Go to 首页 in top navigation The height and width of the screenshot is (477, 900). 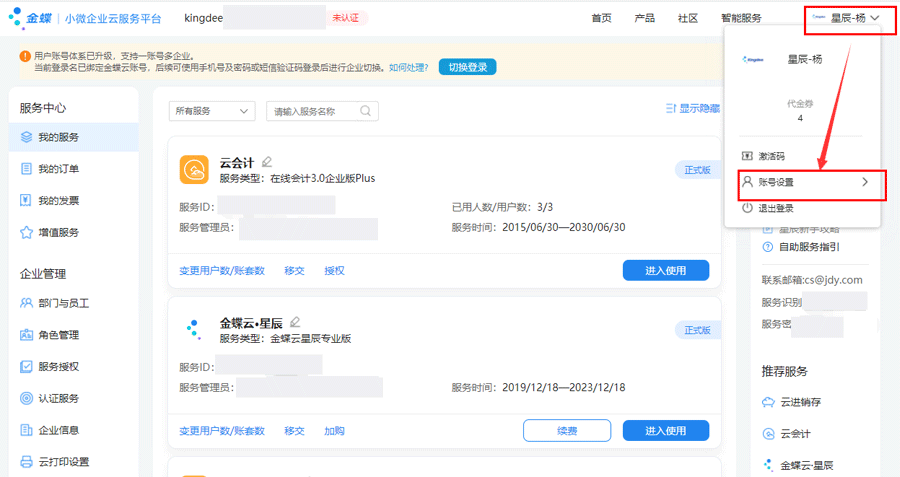[x=602, y=18]
